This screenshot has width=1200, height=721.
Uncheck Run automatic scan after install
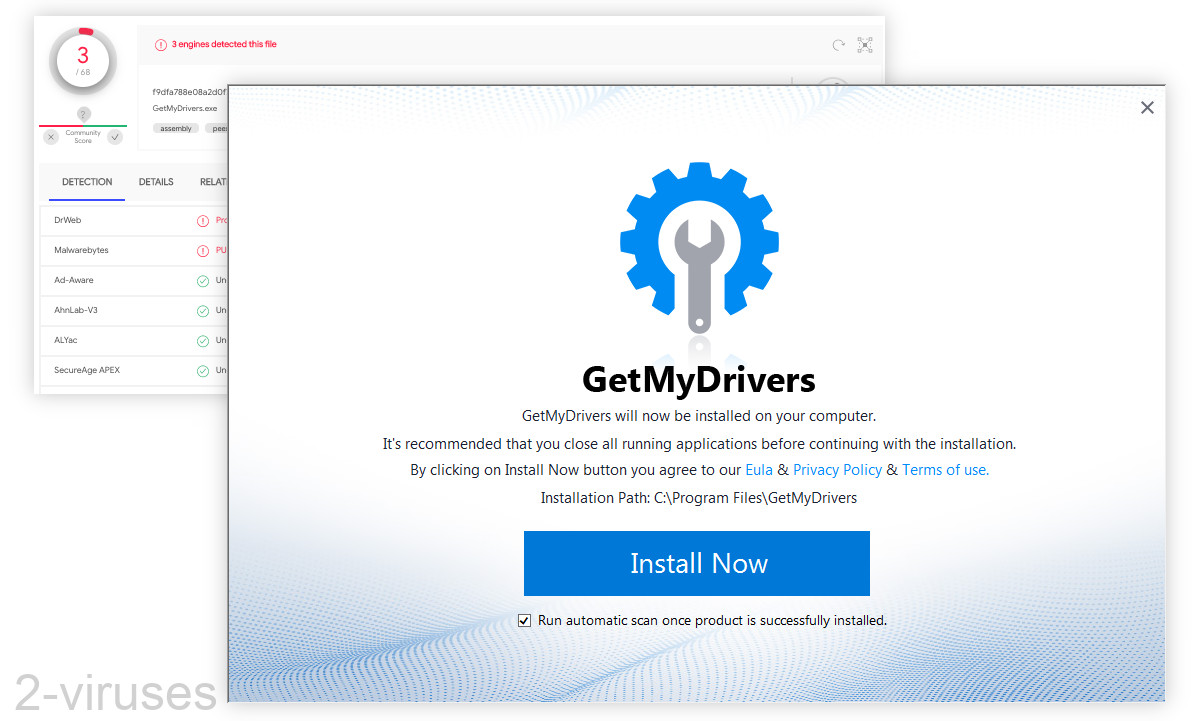[x=525, y=620]
